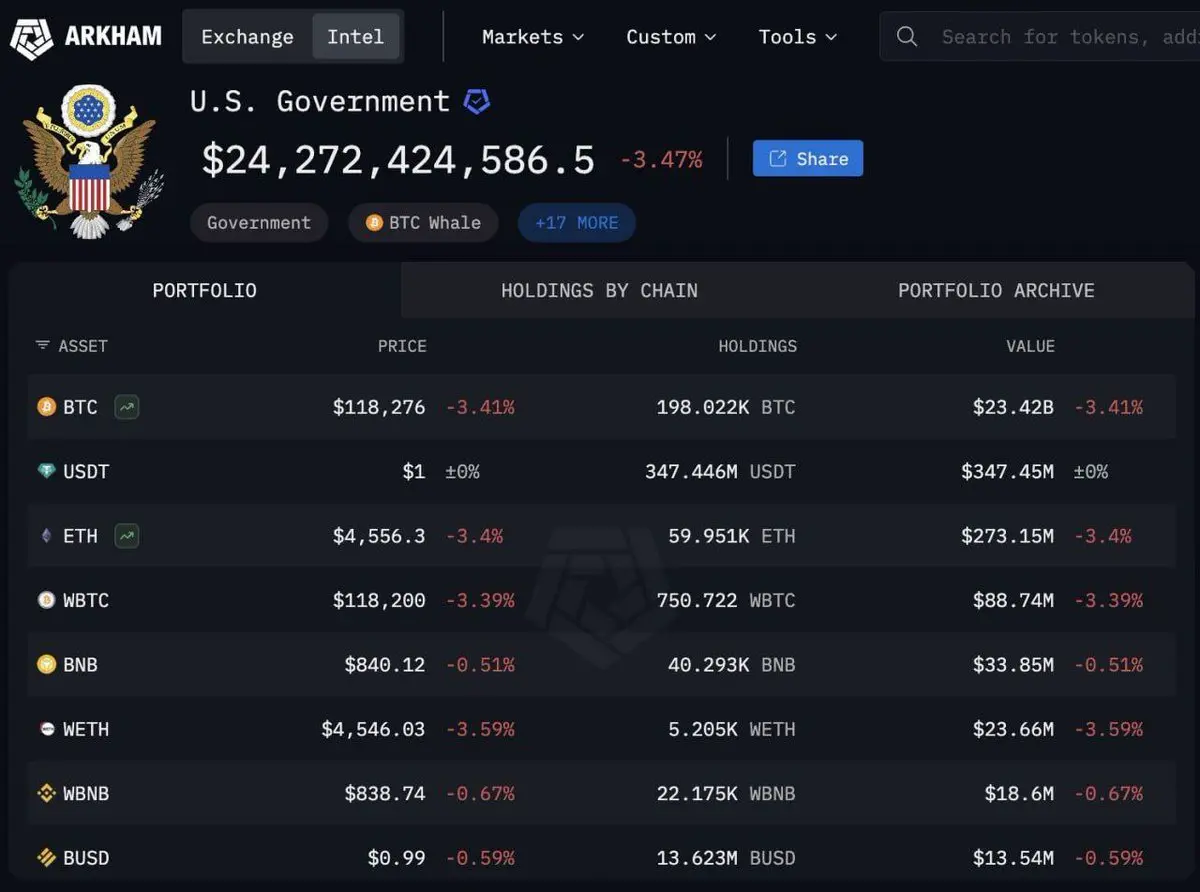Expand the +17 MORE tags

(x=577, y=223)
